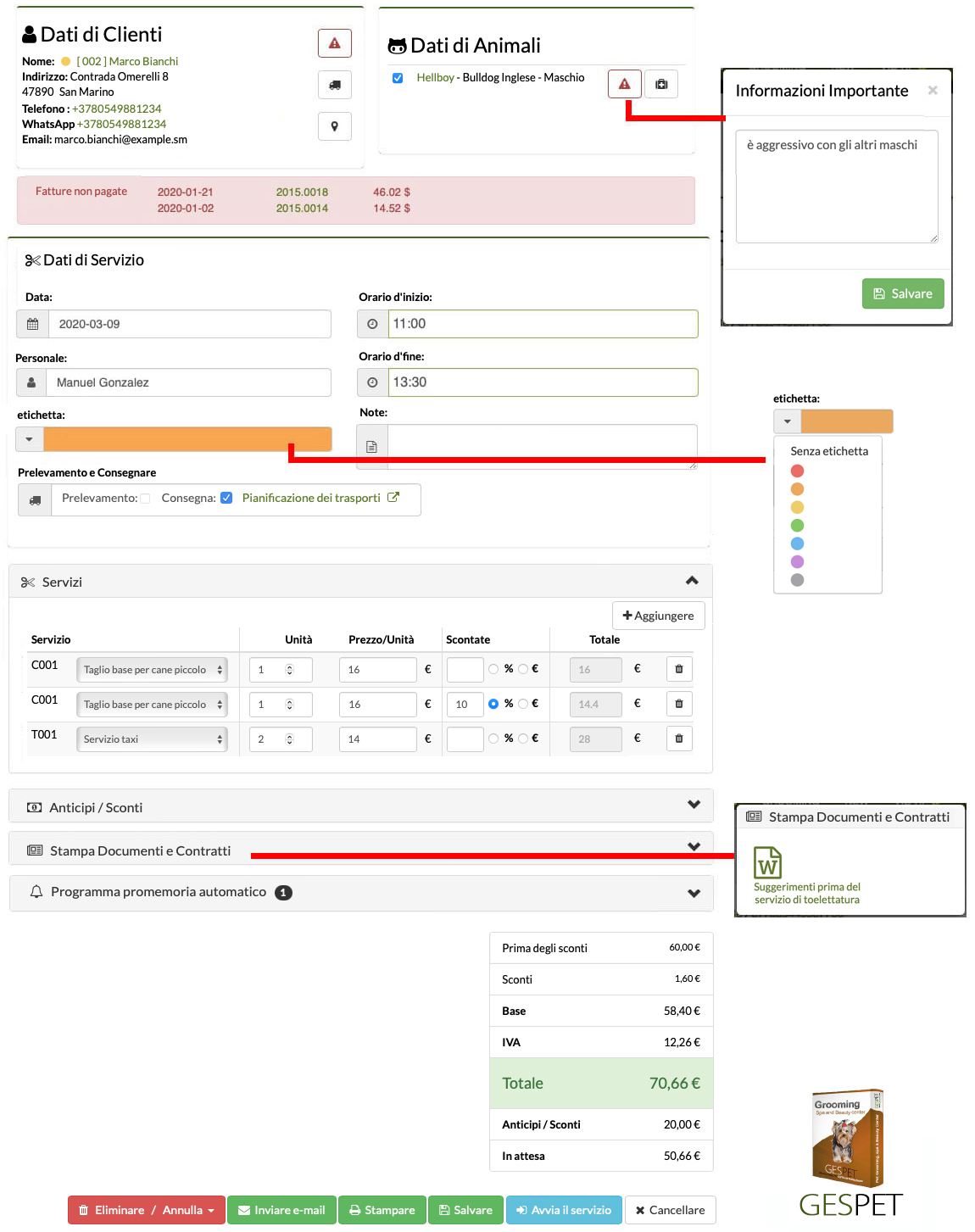
Task: Collapse the Servizi section
Action: click(692, 581)
